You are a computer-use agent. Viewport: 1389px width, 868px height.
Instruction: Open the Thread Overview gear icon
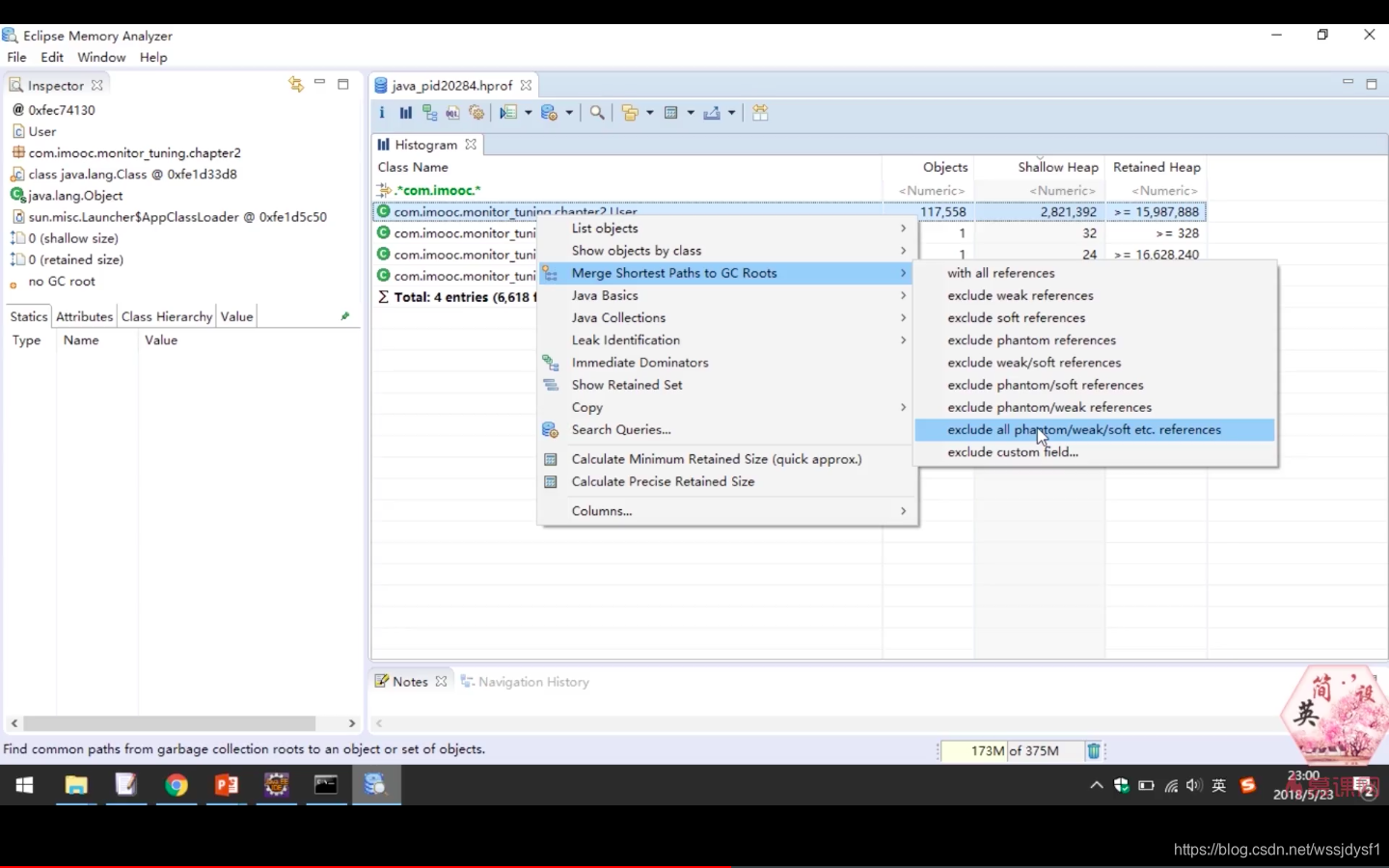477,113
